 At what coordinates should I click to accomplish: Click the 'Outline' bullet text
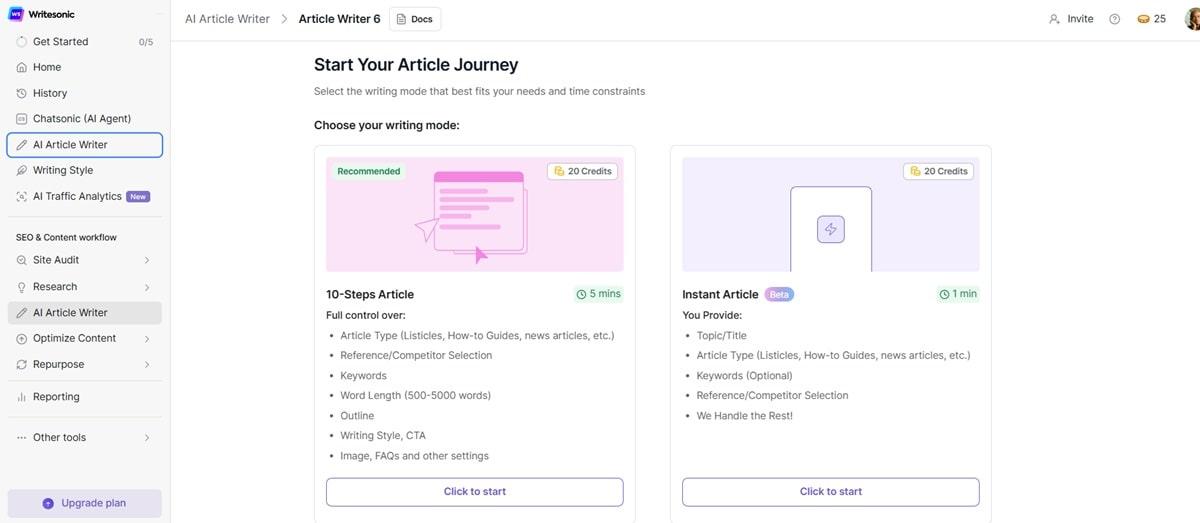357,416
